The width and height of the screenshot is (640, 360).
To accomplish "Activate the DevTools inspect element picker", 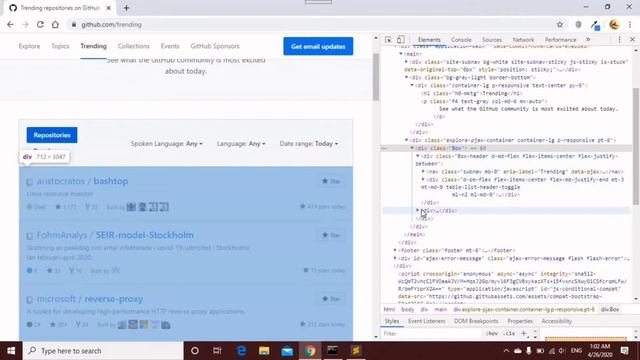I will pyautogui.click(x=388, y=40).
